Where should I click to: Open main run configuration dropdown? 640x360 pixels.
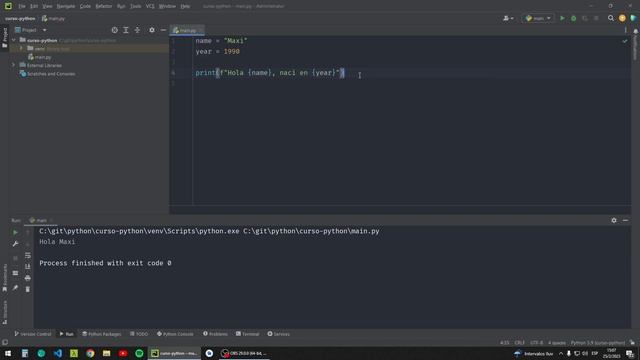coord(538,18)
